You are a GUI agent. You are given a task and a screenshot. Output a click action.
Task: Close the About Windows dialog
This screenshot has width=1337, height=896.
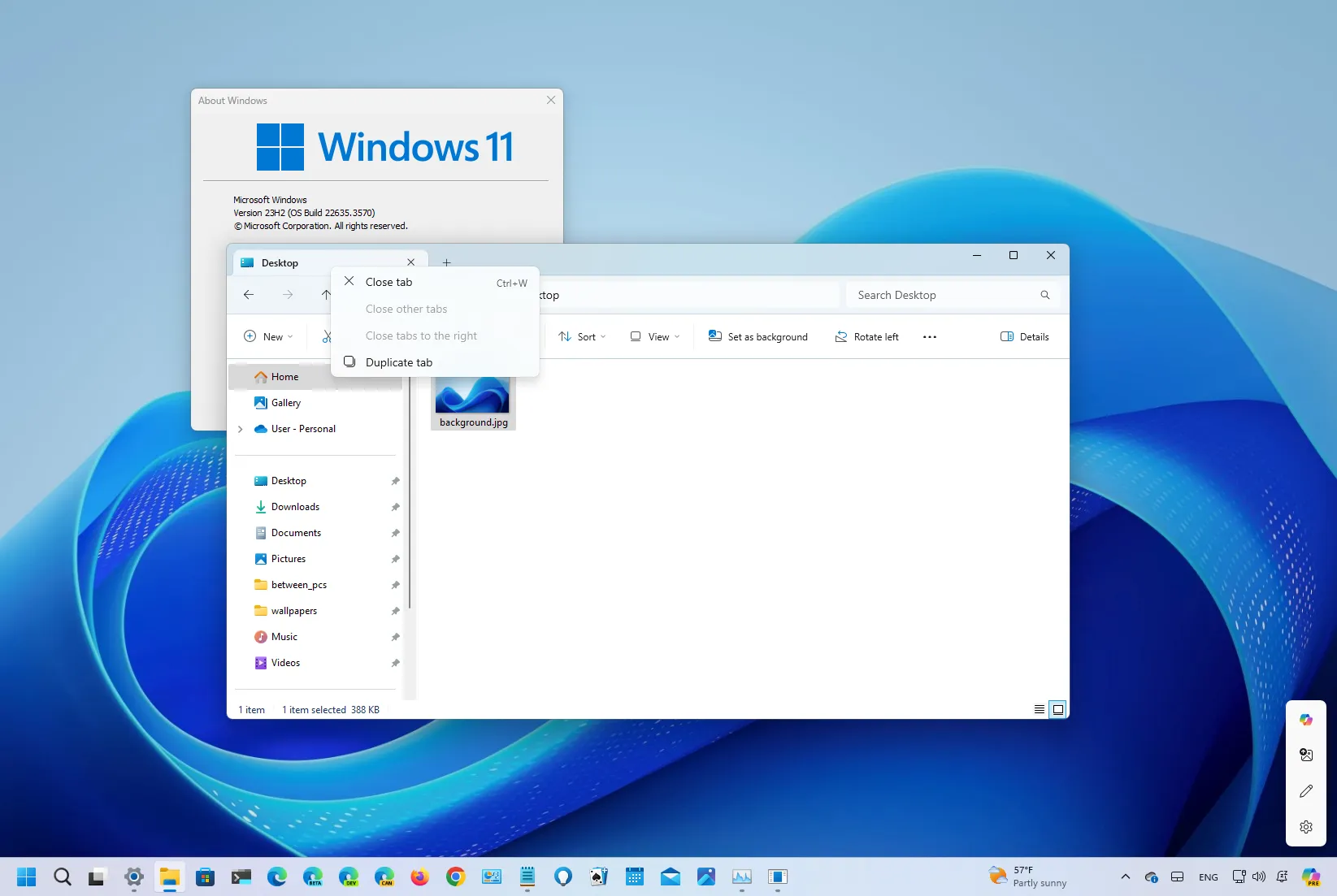551,100
